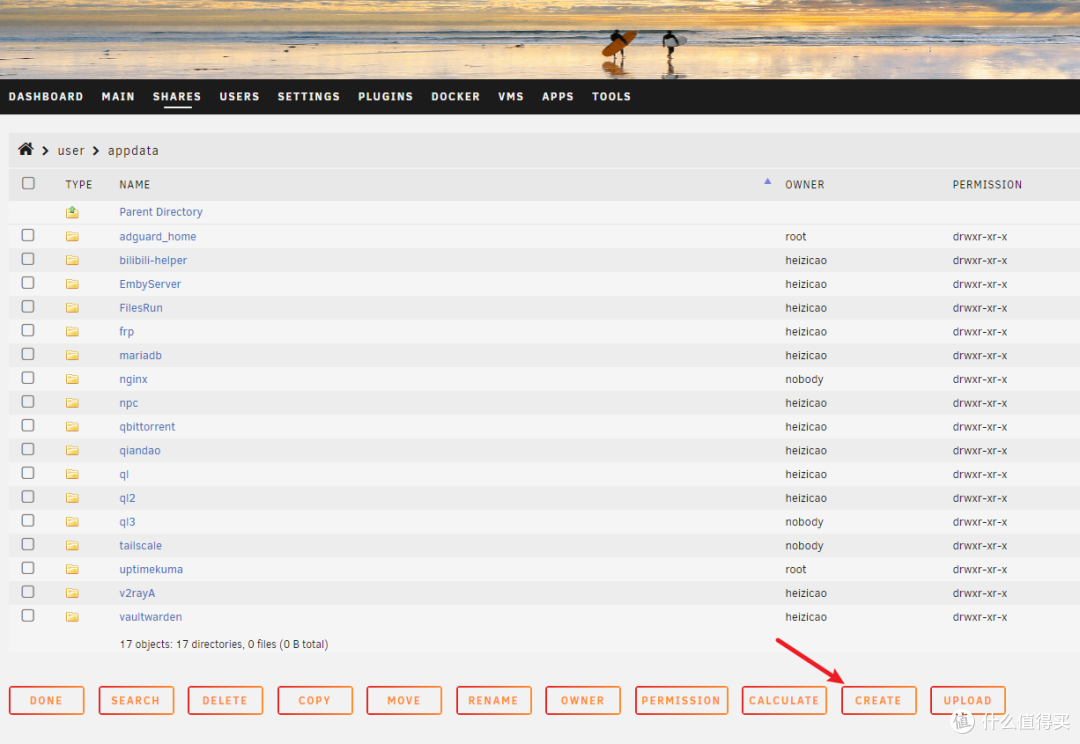Click the nginx folder icon

pos(72,379)
